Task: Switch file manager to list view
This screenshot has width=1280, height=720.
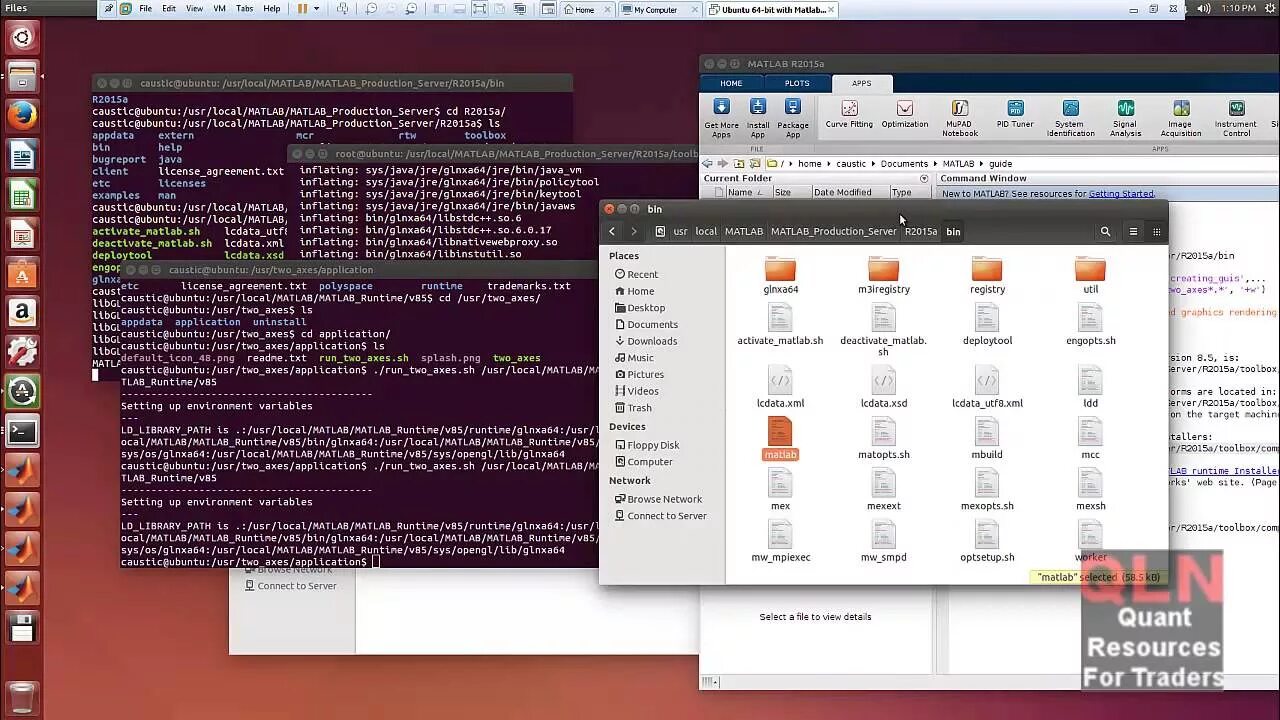Action: tap(1133, 231)
